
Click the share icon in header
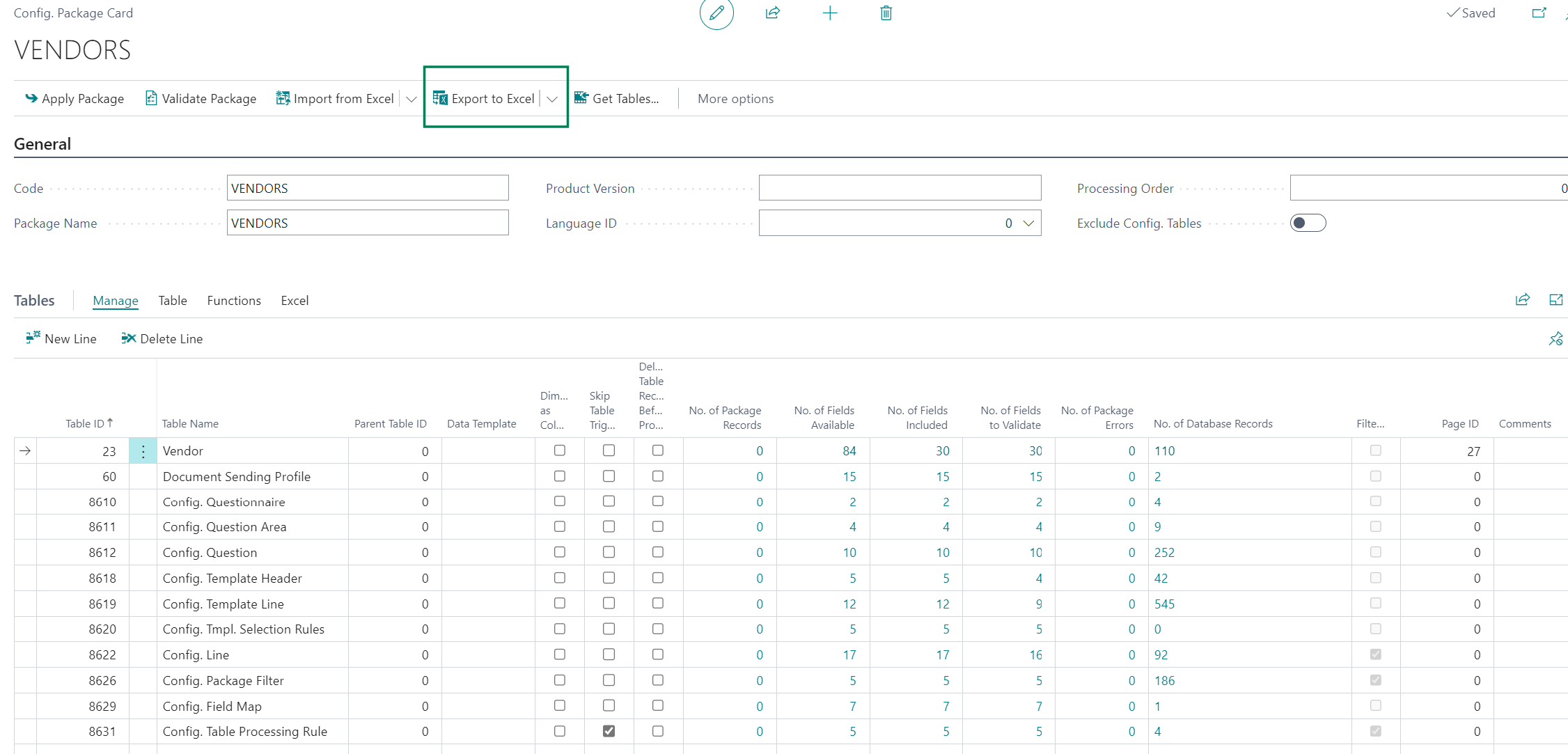coord(773,13)
